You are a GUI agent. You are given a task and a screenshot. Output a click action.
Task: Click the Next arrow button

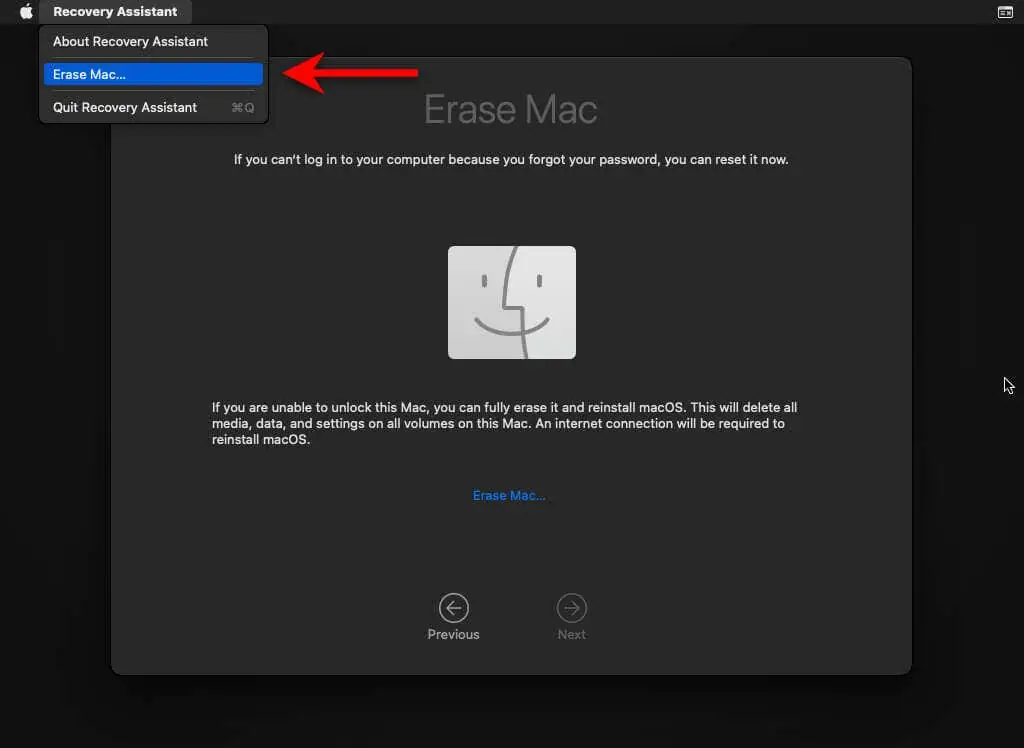pyautogui.click(x=571, y=608)
